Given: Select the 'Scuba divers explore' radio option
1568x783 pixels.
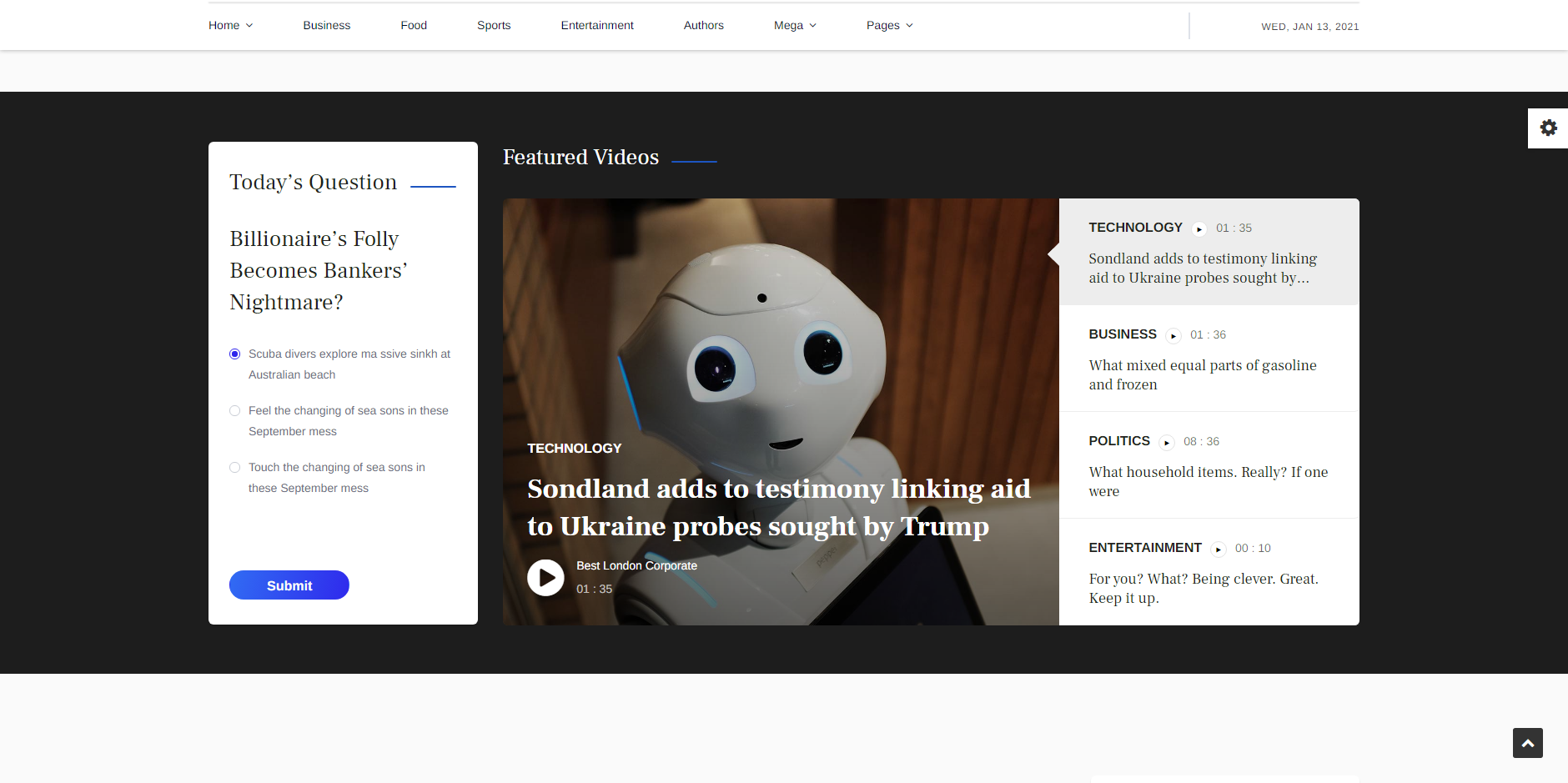Looking at the screenshot, I should point(235,354).
